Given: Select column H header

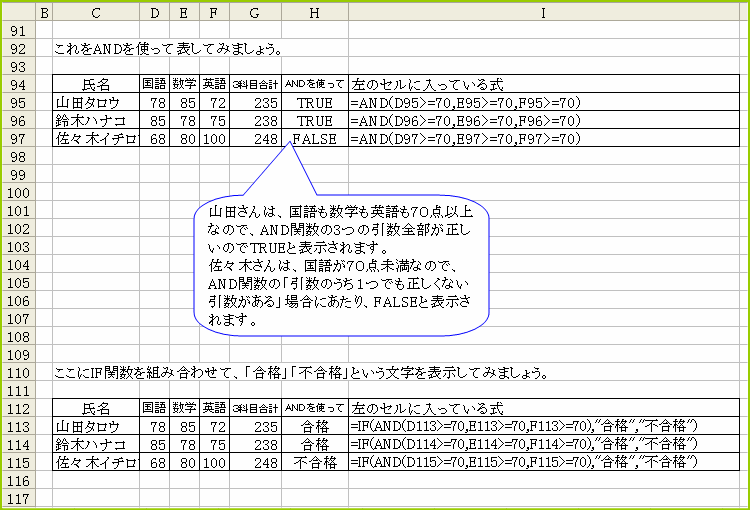Looking at the screenshot, I should coord(315,13).
